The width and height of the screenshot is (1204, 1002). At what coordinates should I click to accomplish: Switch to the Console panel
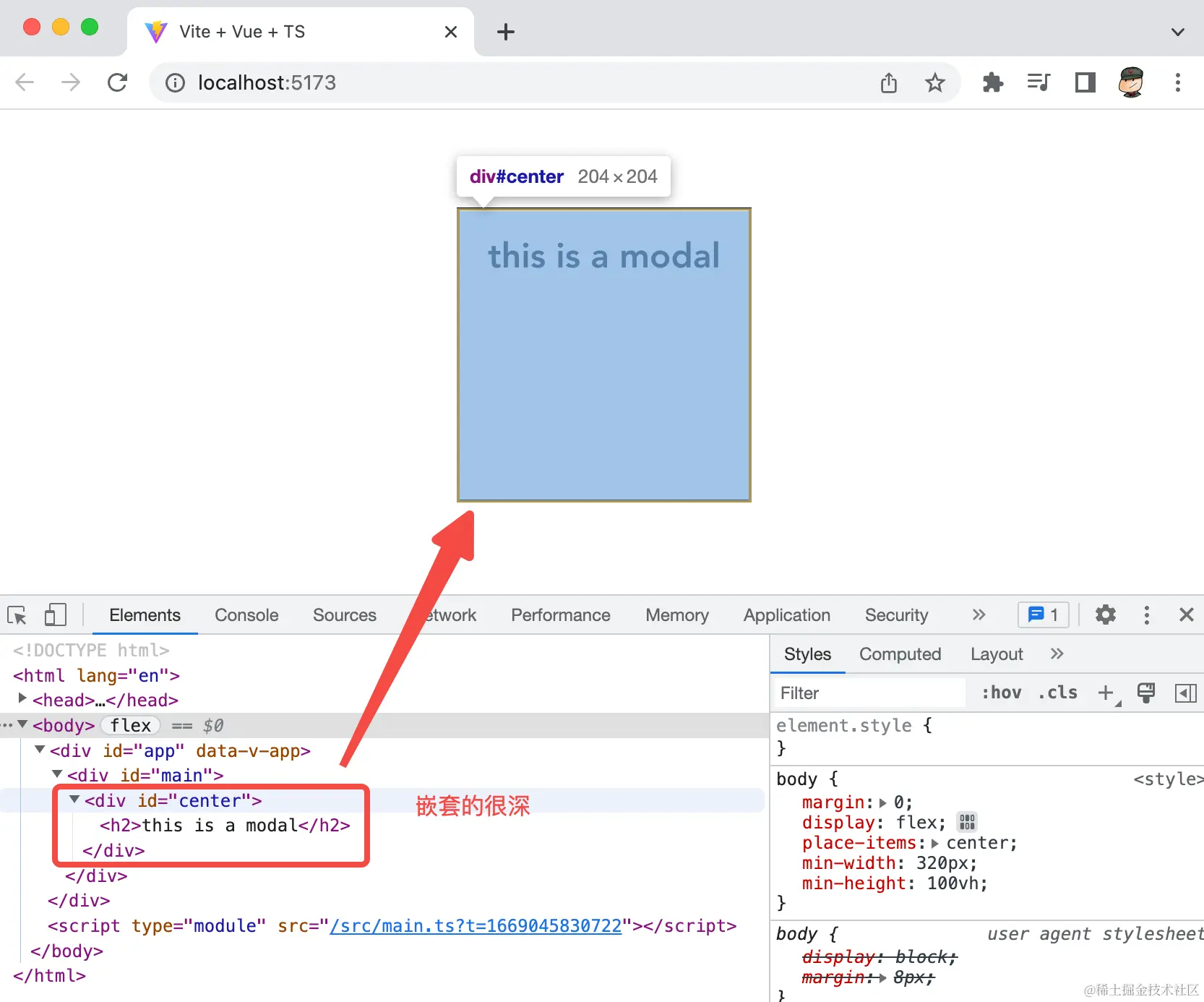[x=246, y=615]
